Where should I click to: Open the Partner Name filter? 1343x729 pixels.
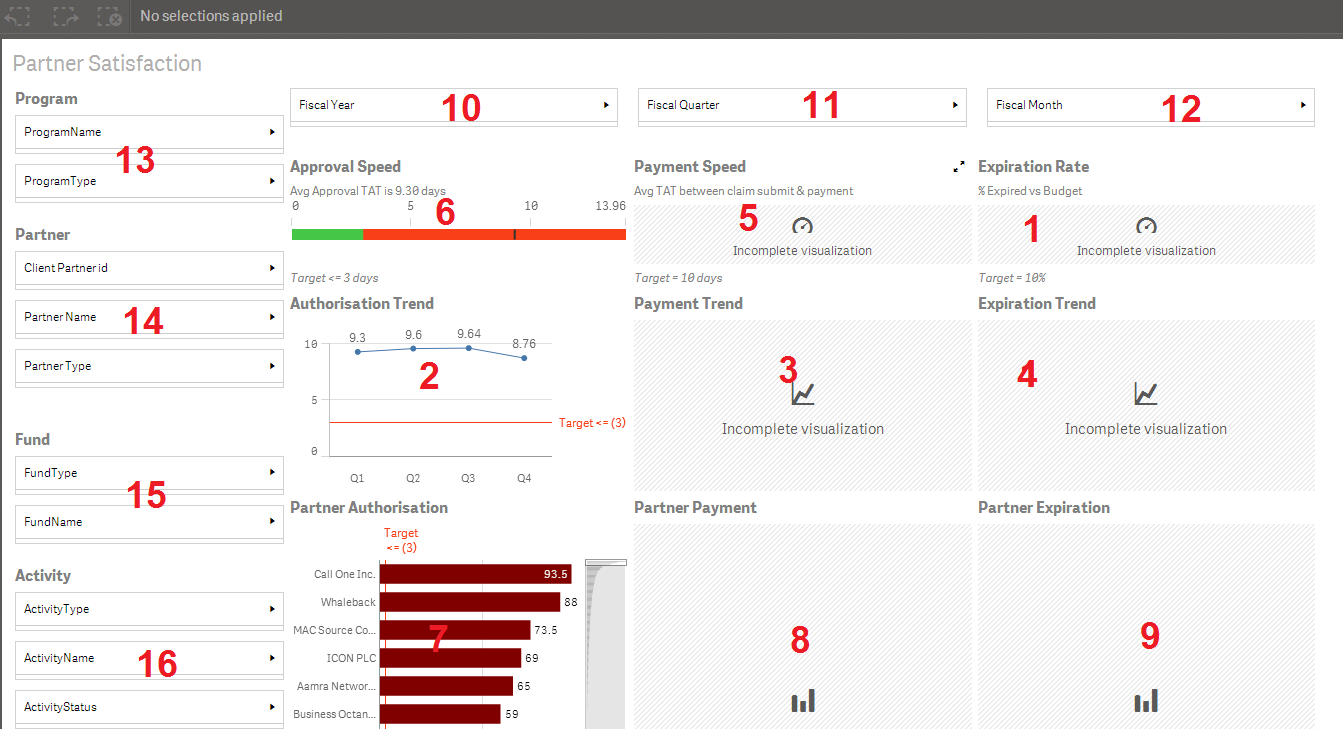(x=150, y=317)
